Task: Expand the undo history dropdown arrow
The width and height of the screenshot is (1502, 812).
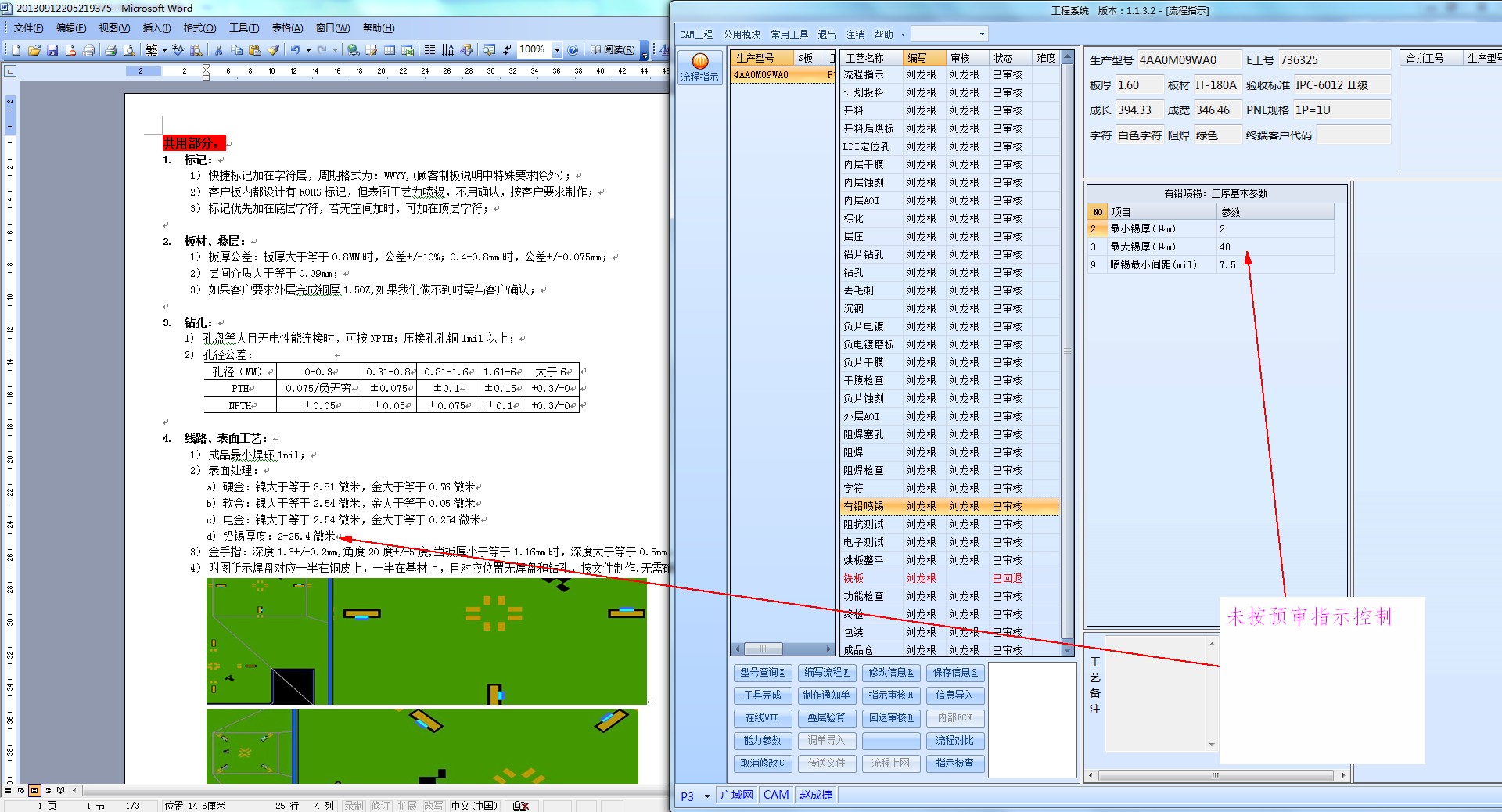Action: click(308, 50)
